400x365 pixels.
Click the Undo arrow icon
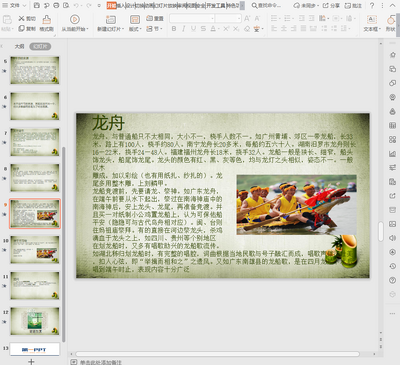76,5
